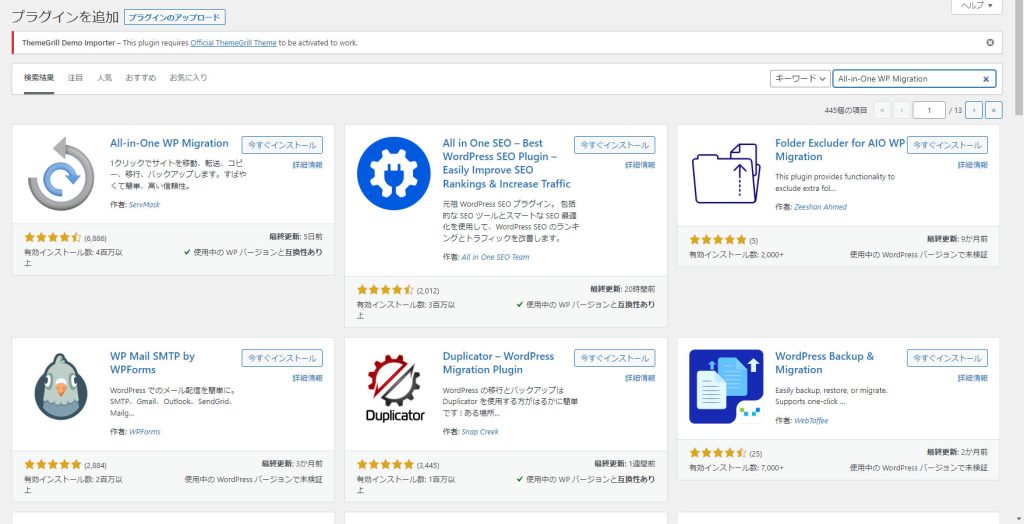Click the Duplicator logo icon
The width and height of the screenshot is (1024, 524).
click(394, 387)
